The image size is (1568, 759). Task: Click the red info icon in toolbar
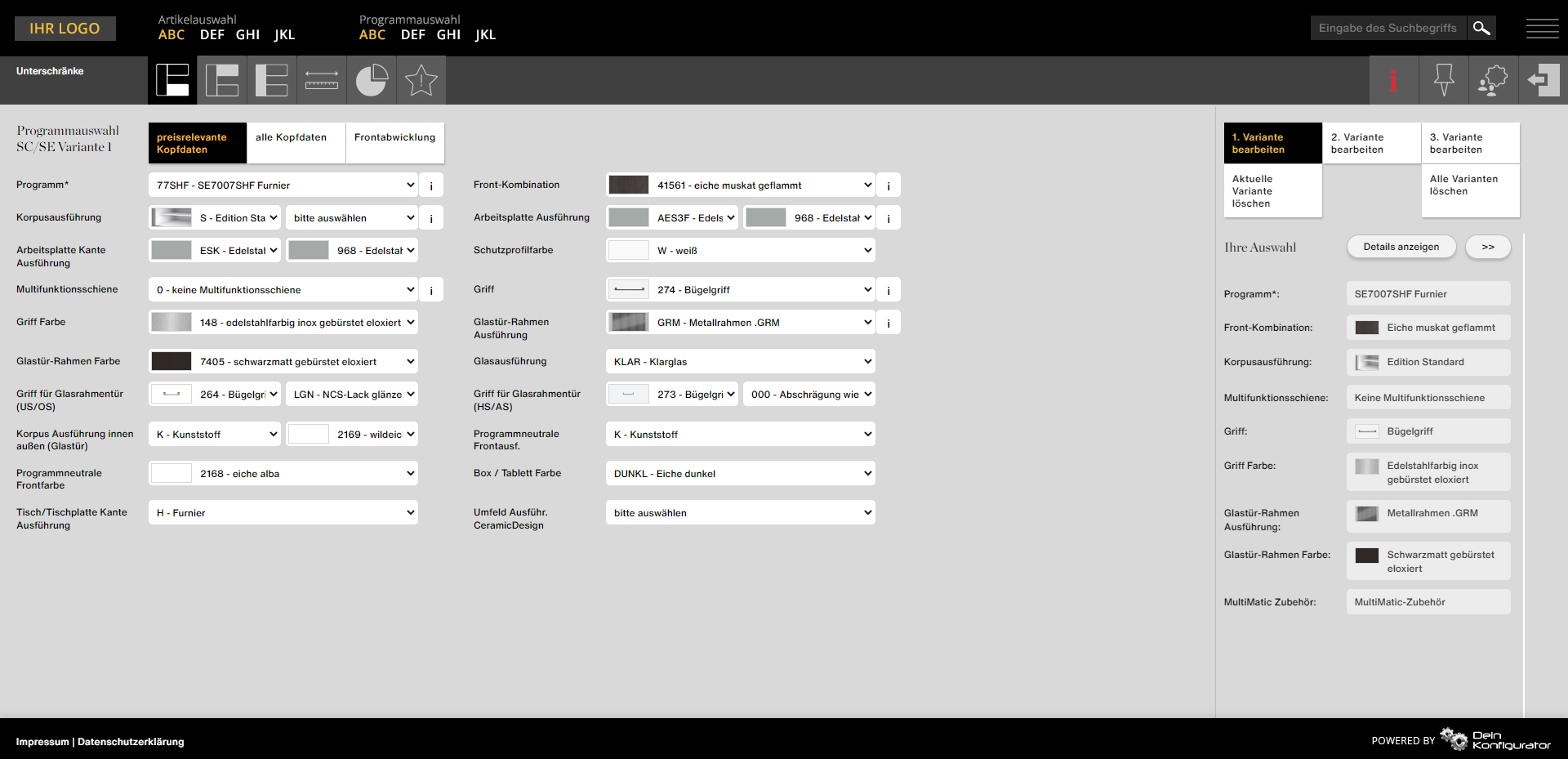tap(1393, 80)
